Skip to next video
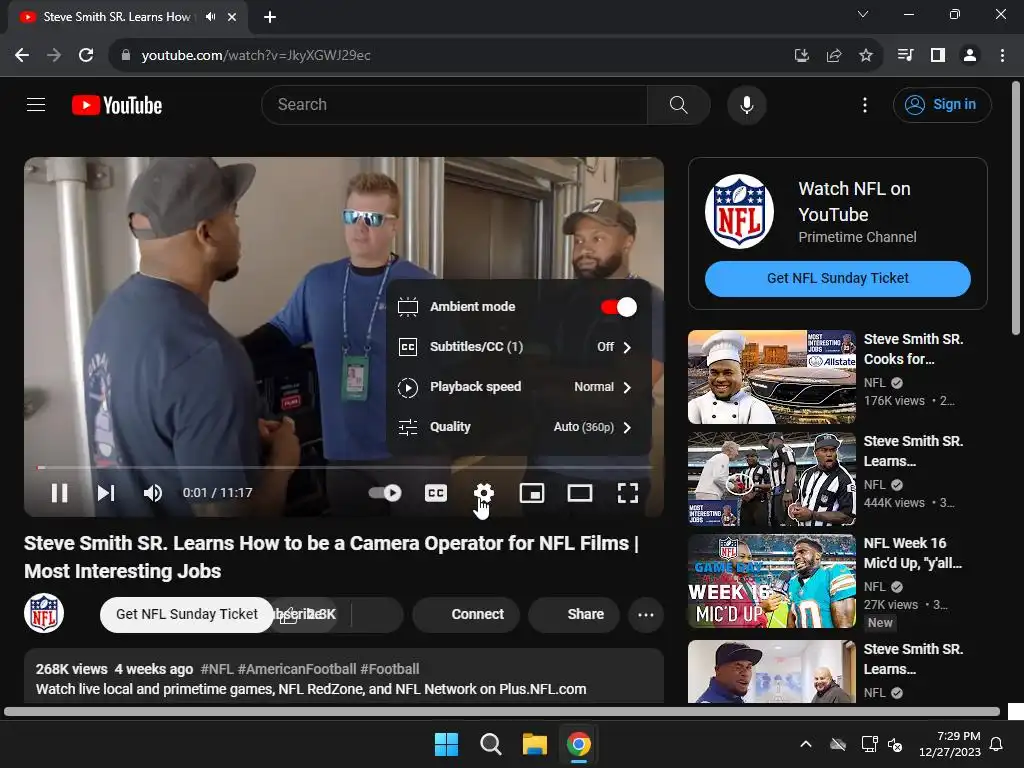 [106, 492]
